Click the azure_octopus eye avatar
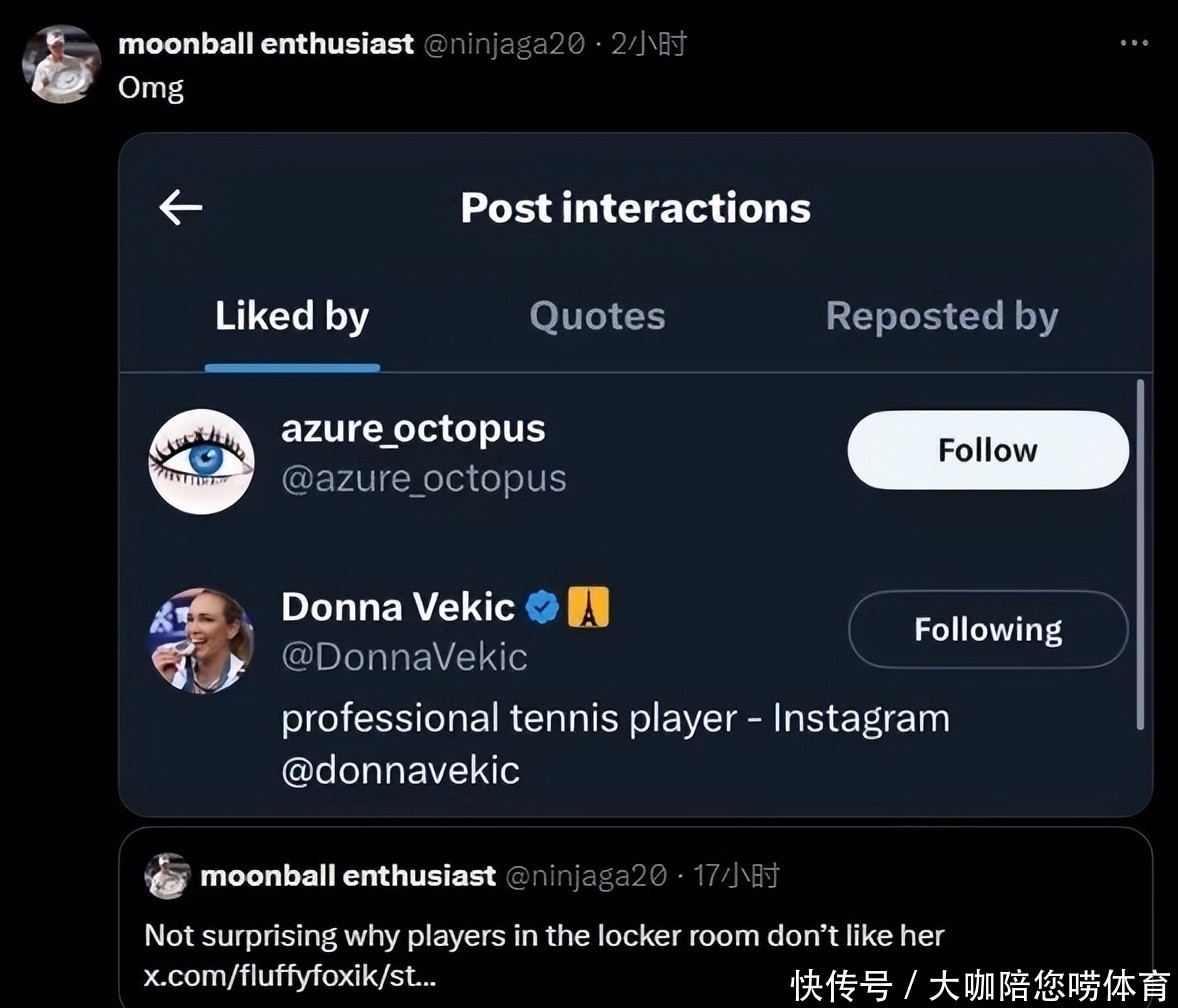 click(x=201, y=461)
